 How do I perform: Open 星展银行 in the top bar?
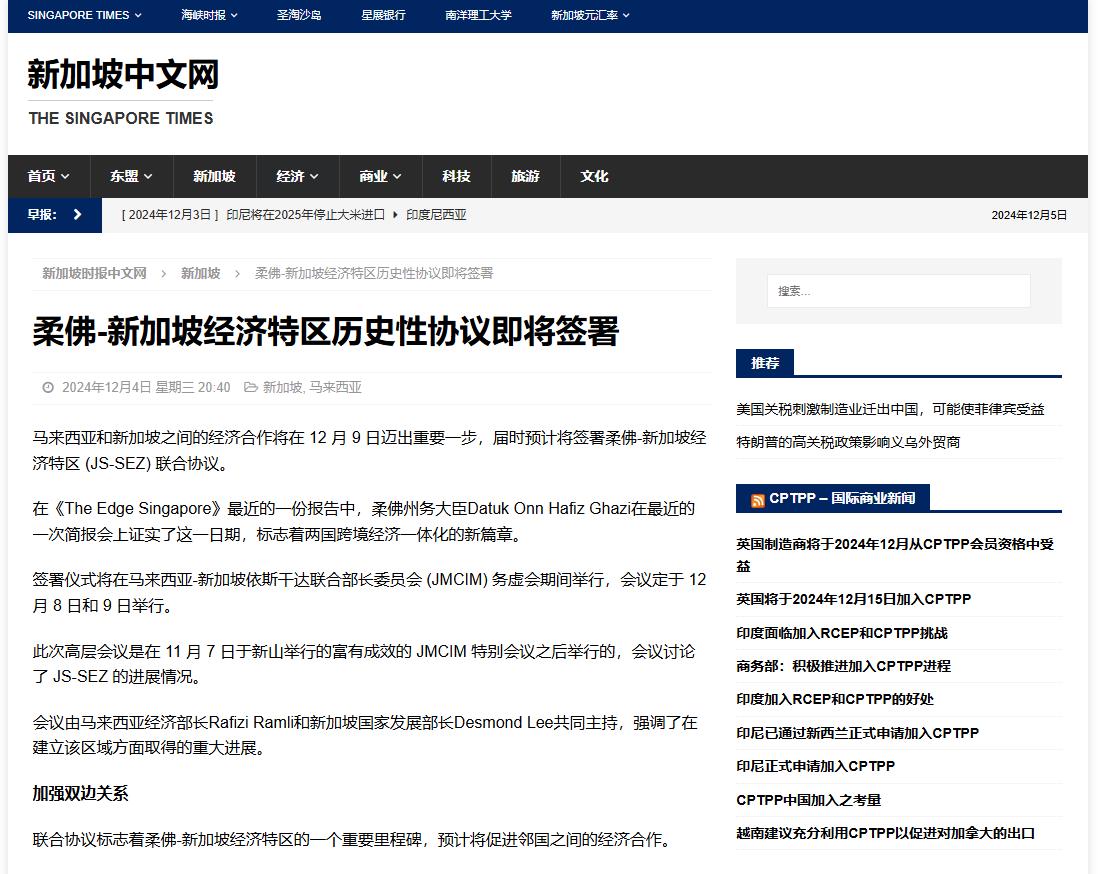(x=383, y=15)
